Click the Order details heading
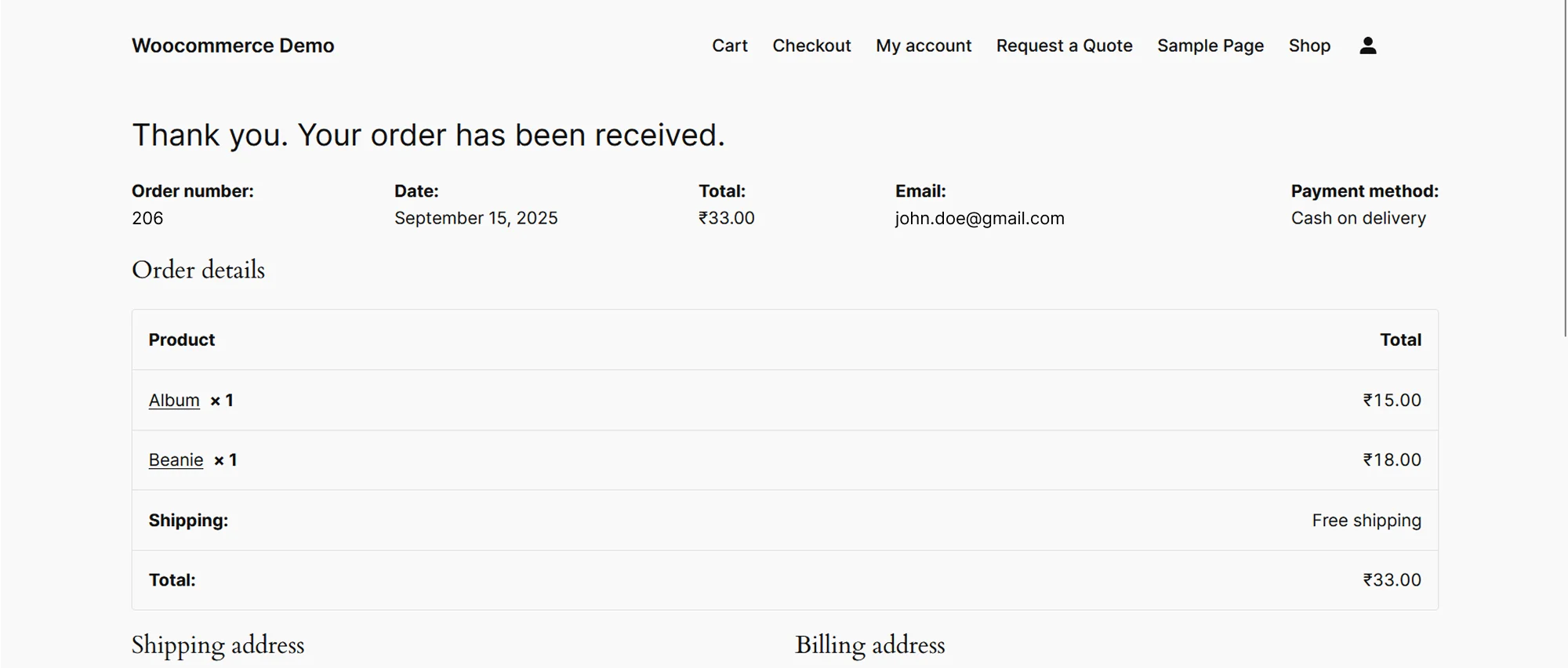This screenshot has height=668, width=1568. click(198, 270)
